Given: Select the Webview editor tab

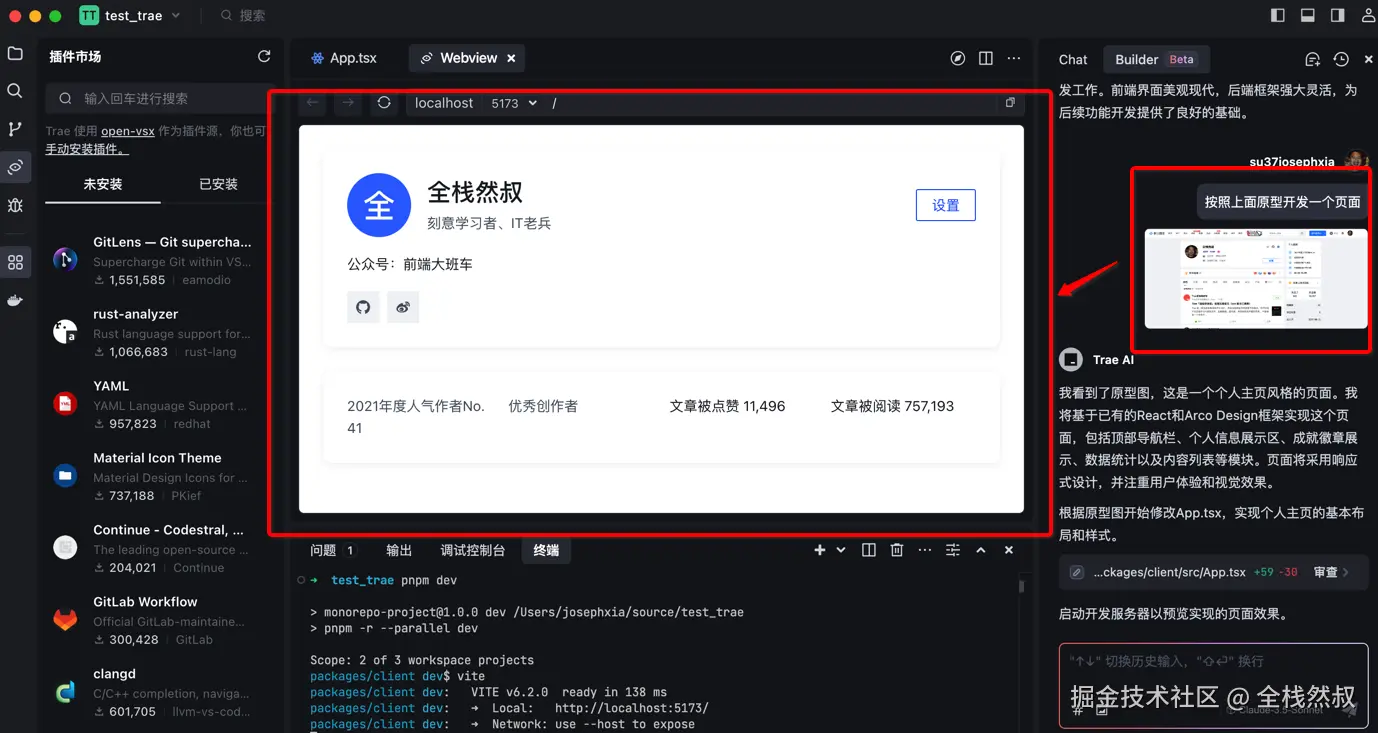Looking at the screenshot, I should (467, 58).
